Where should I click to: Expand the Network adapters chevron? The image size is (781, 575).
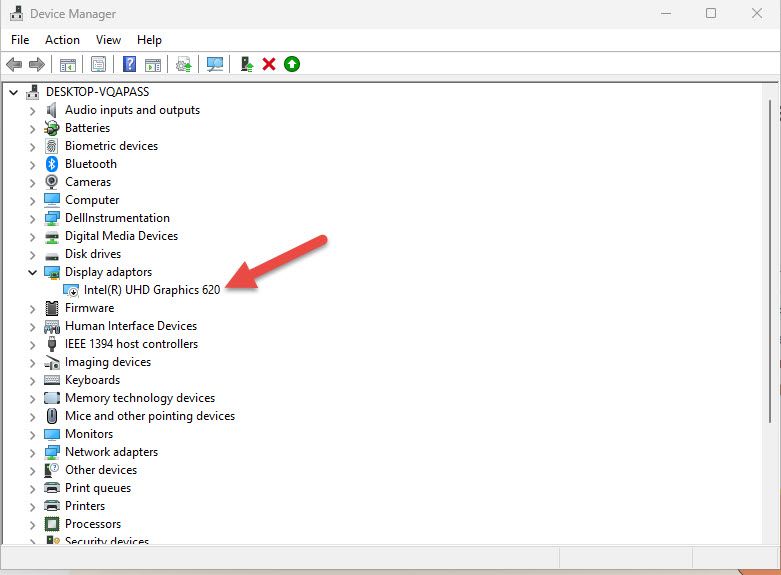coord(32,452)
